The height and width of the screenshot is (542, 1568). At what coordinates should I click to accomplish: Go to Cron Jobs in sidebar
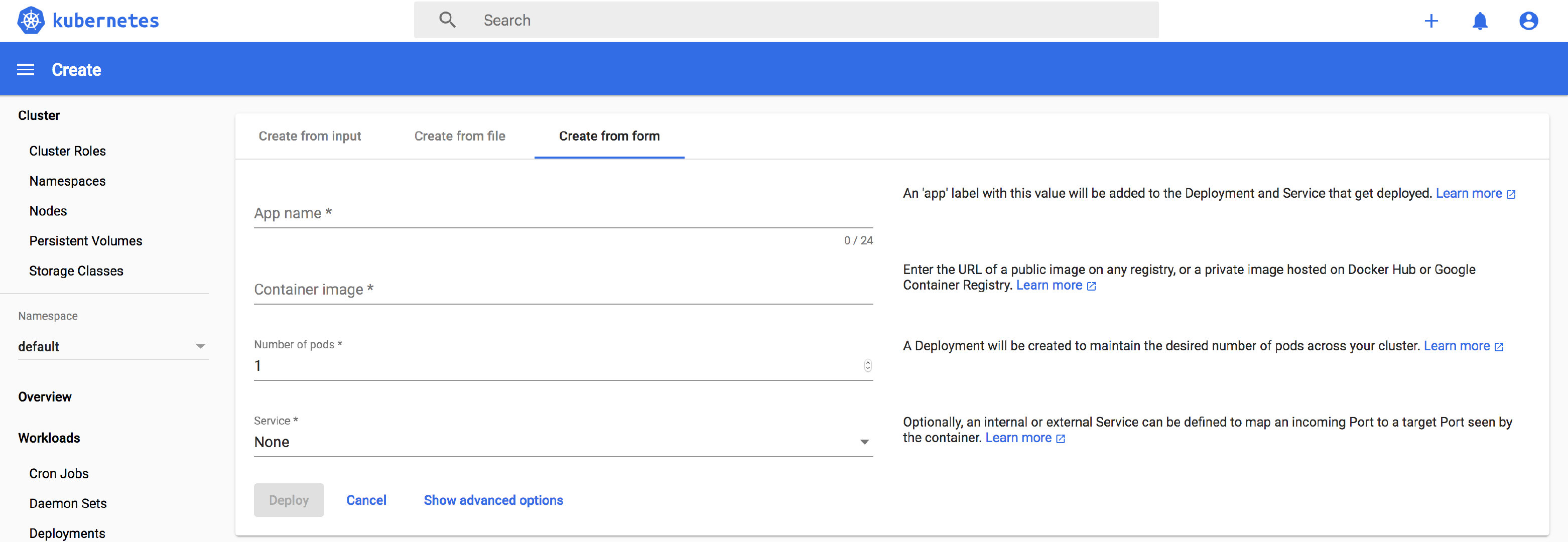[58, 473]
